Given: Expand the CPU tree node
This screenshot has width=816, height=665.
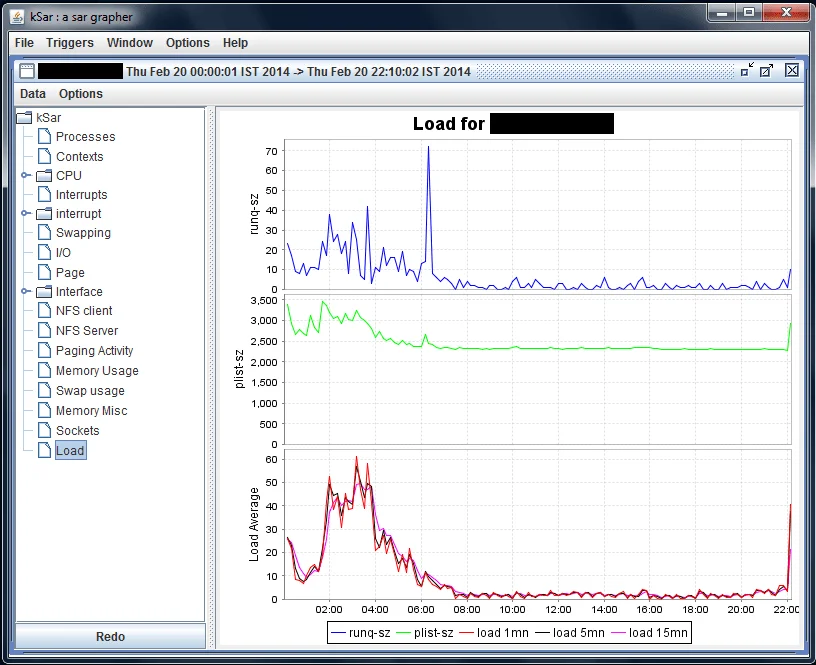Looking at the screenshot, I should (26, 176).
